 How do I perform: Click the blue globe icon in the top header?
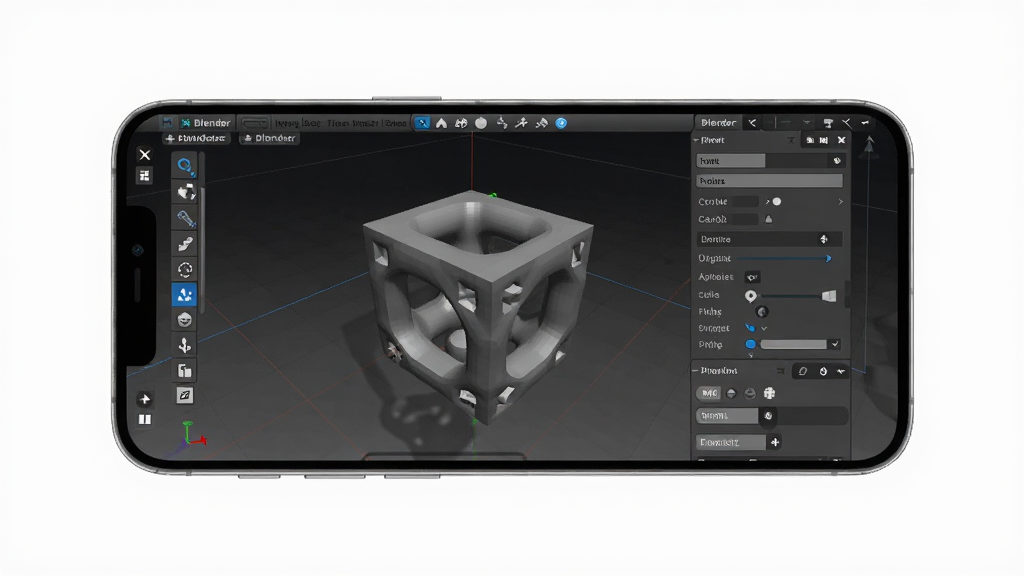561,123
